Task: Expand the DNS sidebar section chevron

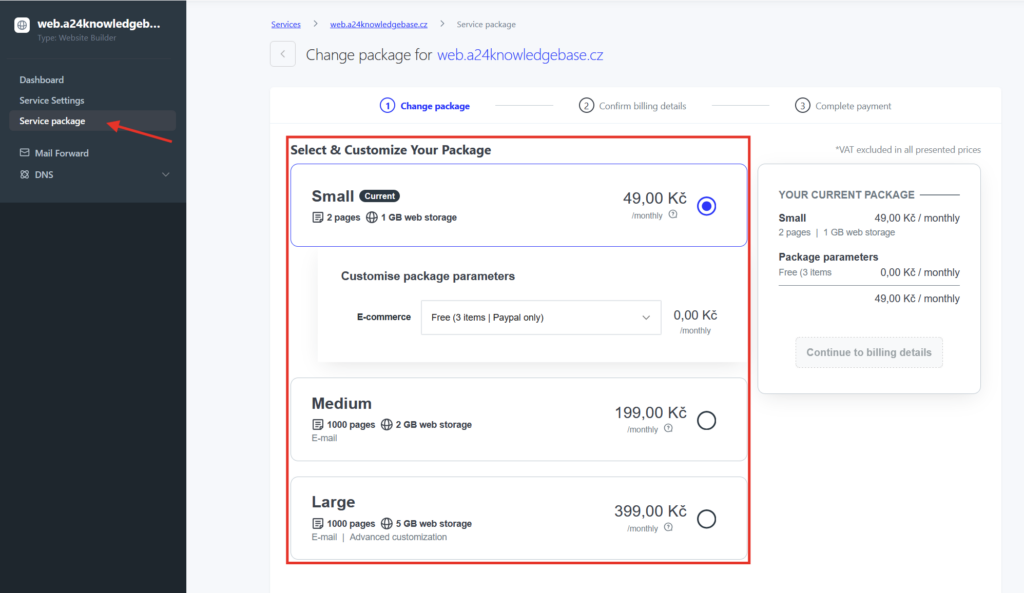Action: tap(166, 175)
